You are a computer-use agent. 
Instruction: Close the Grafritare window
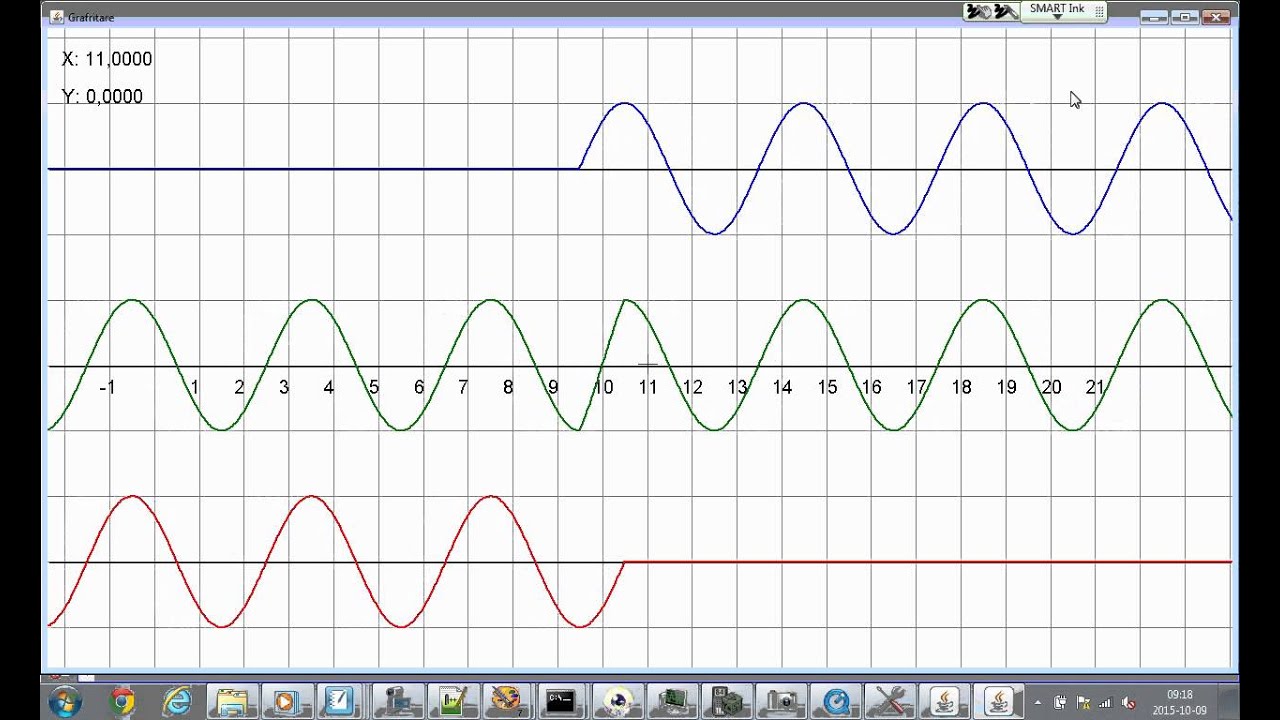coord(1215,16)
